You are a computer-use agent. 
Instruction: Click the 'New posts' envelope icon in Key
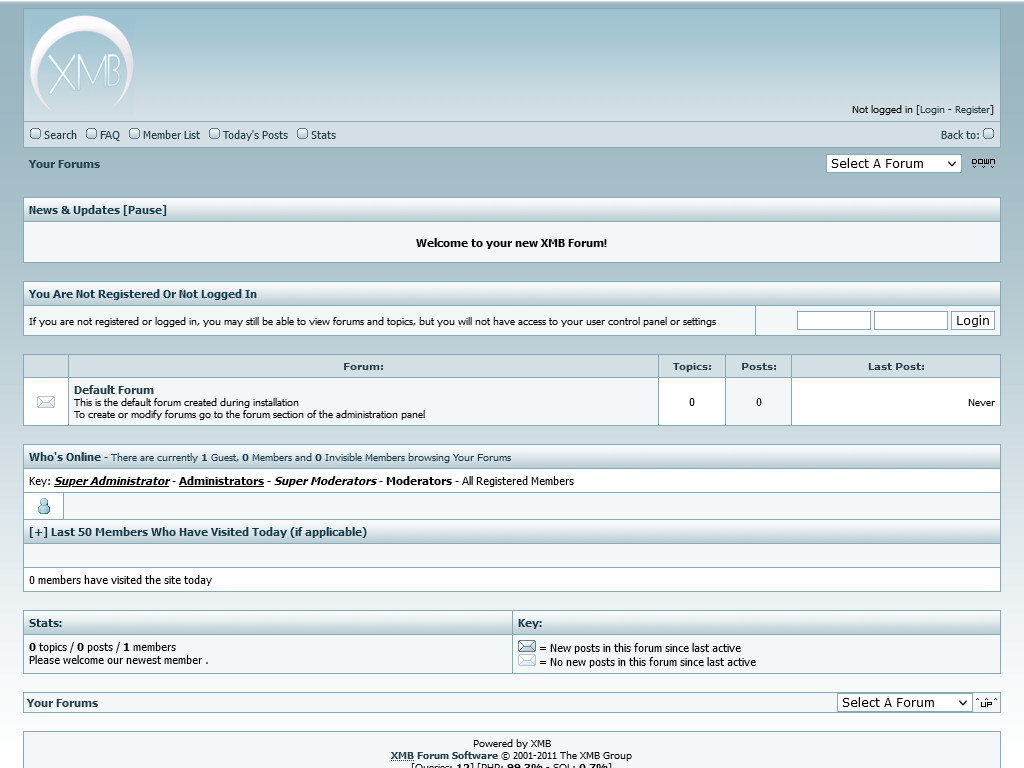pos(527,647)
